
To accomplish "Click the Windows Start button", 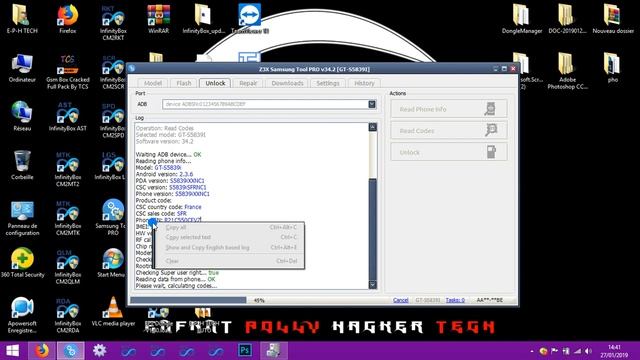I will [13, 351].
